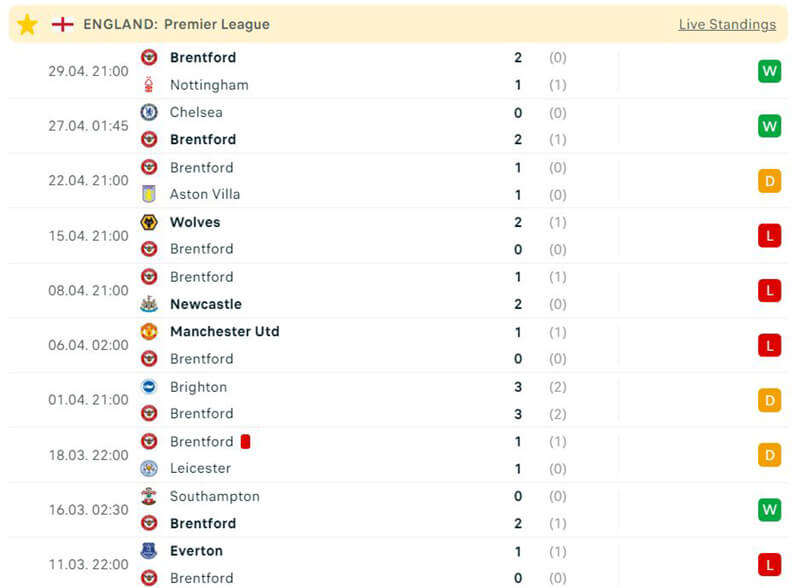Click the Newcastle crest icon

(149, 304)
